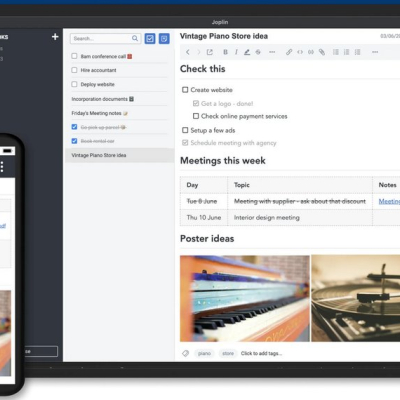The height and width of the screenshot is (400, 400).
Task: Click the insert hyperlink icon
Action: tap(289, 52)
